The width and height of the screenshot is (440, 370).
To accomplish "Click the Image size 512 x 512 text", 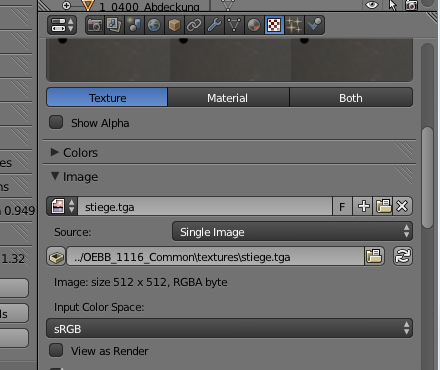I will [141, 282].
